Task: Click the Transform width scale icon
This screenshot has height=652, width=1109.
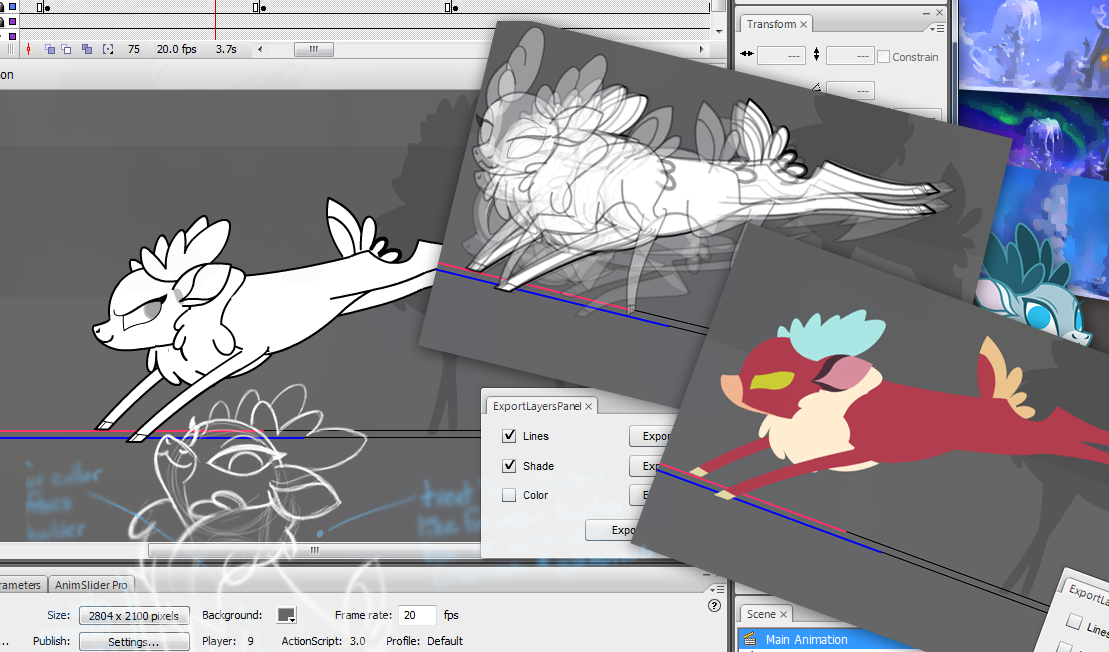Action: (747, 54)
